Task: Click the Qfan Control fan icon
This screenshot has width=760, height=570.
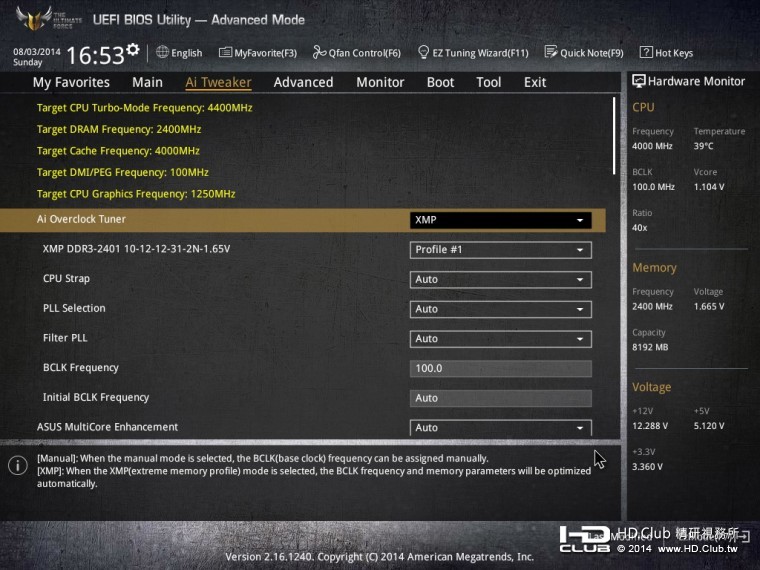Action: [318, 52]
